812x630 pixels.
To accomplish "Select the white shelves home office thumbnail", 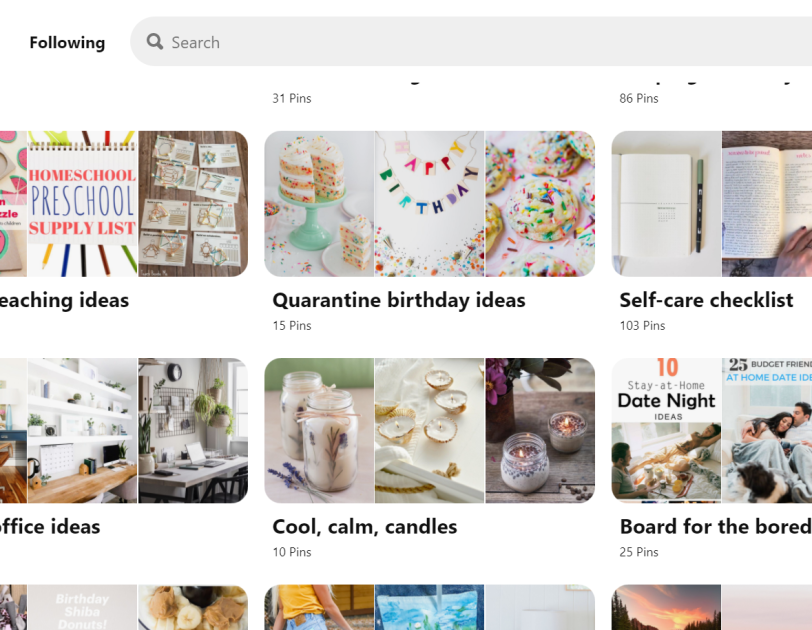I will [x=82, y=431].
